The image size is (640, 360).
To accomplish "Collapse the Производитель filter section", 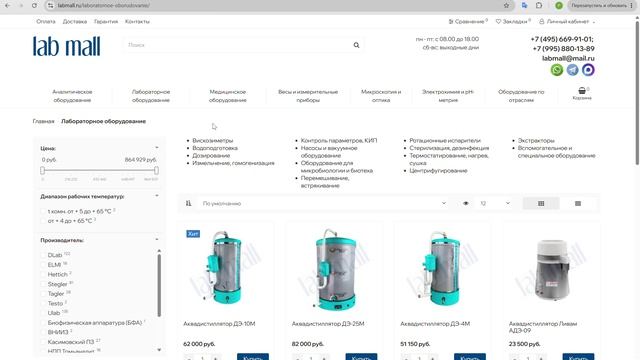I will (x=157, y=240).
